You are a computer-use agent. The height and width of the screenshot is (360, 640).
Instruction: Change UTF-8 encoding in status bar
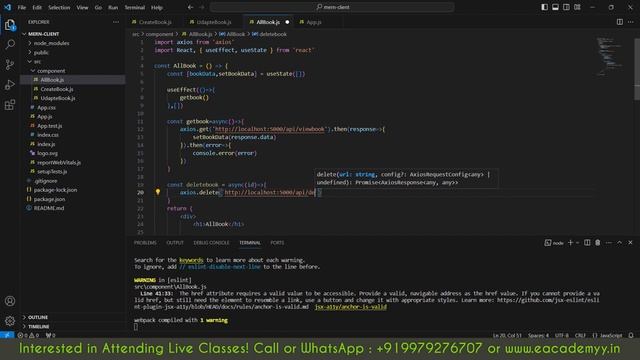pyautogui.click(x=562, y=335)
